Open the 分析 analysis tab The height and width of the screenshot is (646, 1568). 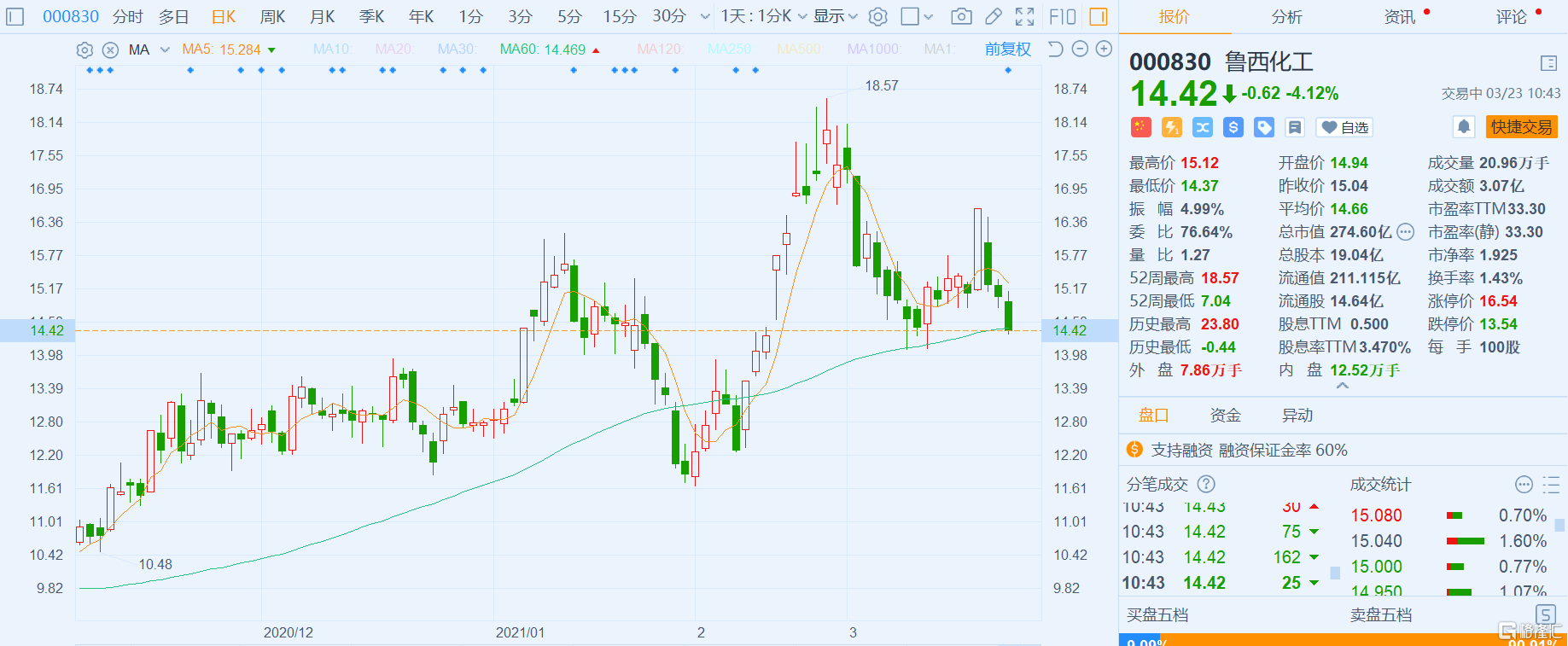(x=1286, y=17)
